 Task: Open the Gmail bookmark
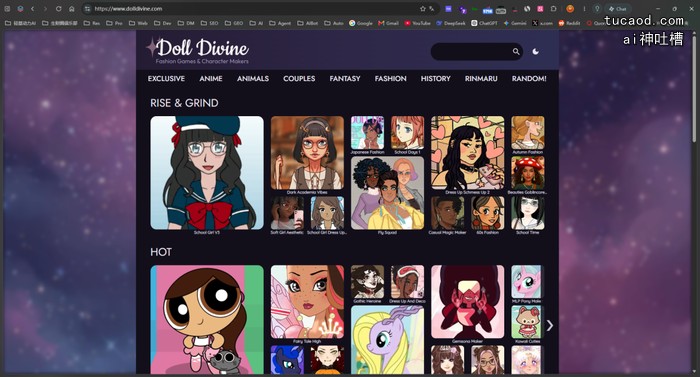pos(388,23)
